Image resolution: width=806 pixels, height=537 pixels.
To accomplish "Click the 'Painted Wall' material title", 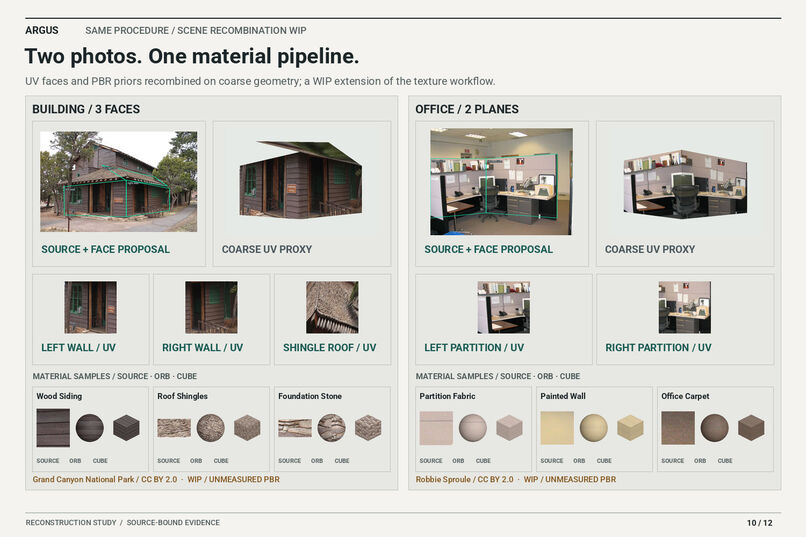I will coord(563,396).
